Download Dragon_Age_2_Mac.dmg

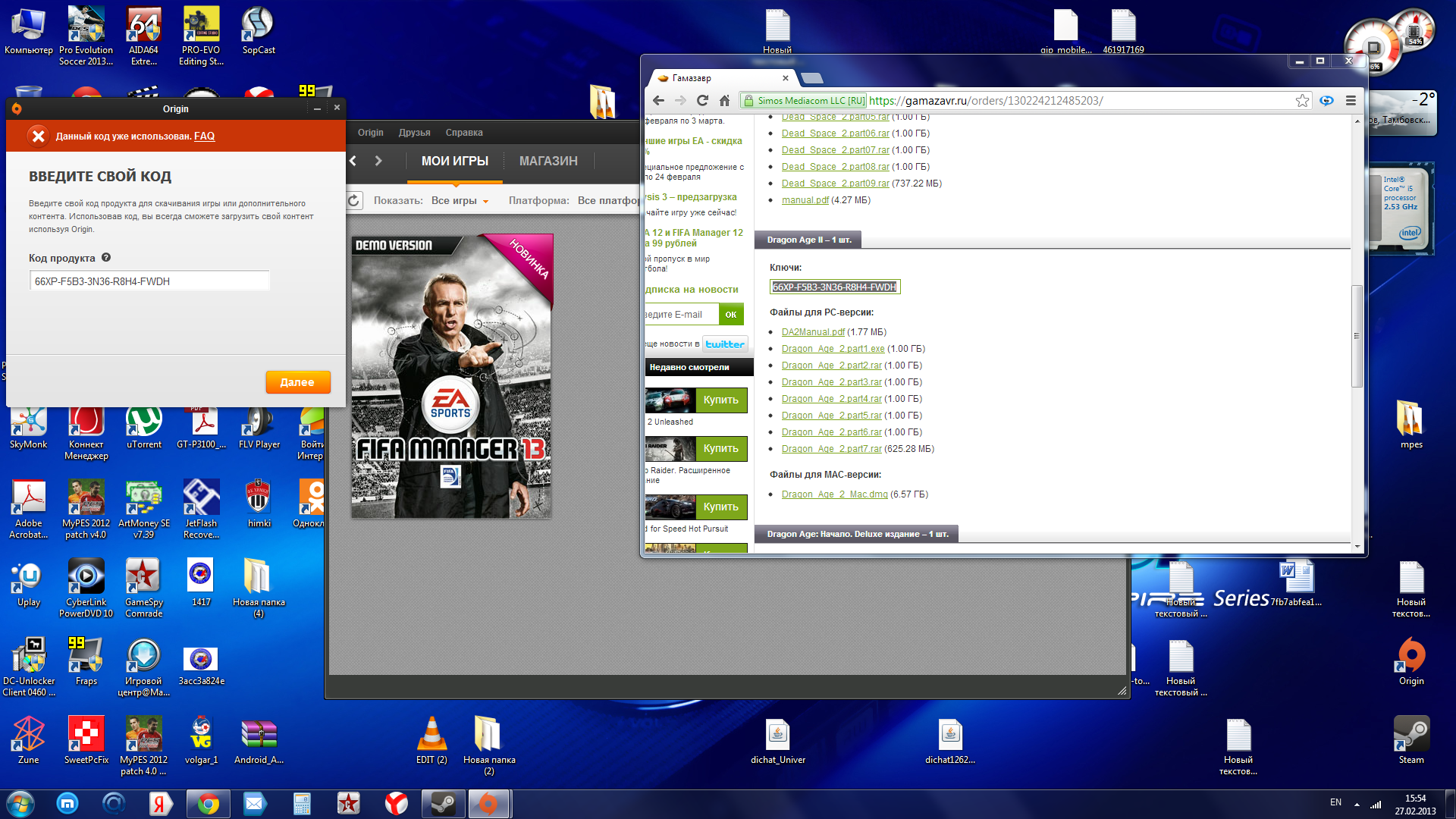[x=834, y=494]
